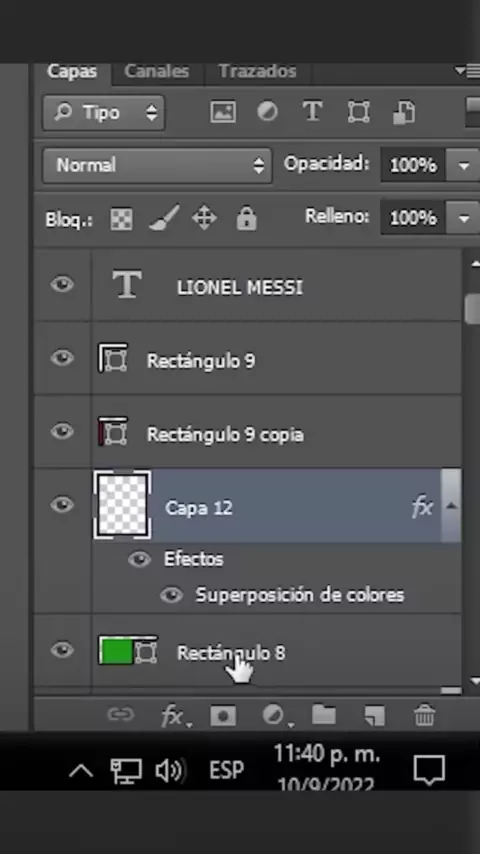This screenshot has width=480, height=854.
Task: Open the Opacidad percentage dropdown arrow
Action: pos(464,165)
